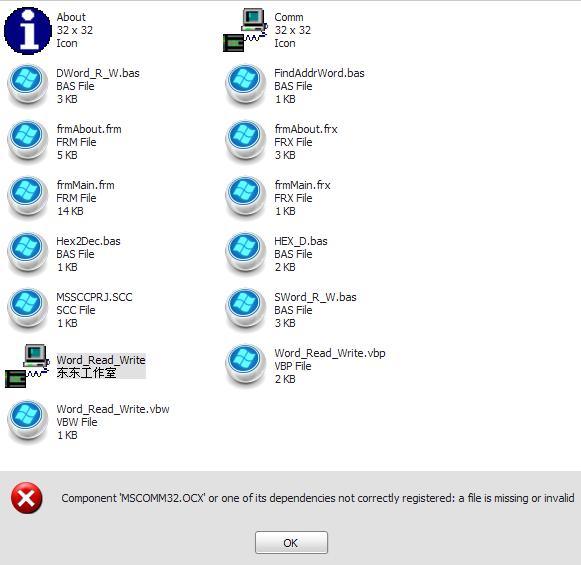Select the Hex2Dec.bas file icon
Image resolution: width=581 pixels, height=565 pixels.
click(x=28, y=253)
